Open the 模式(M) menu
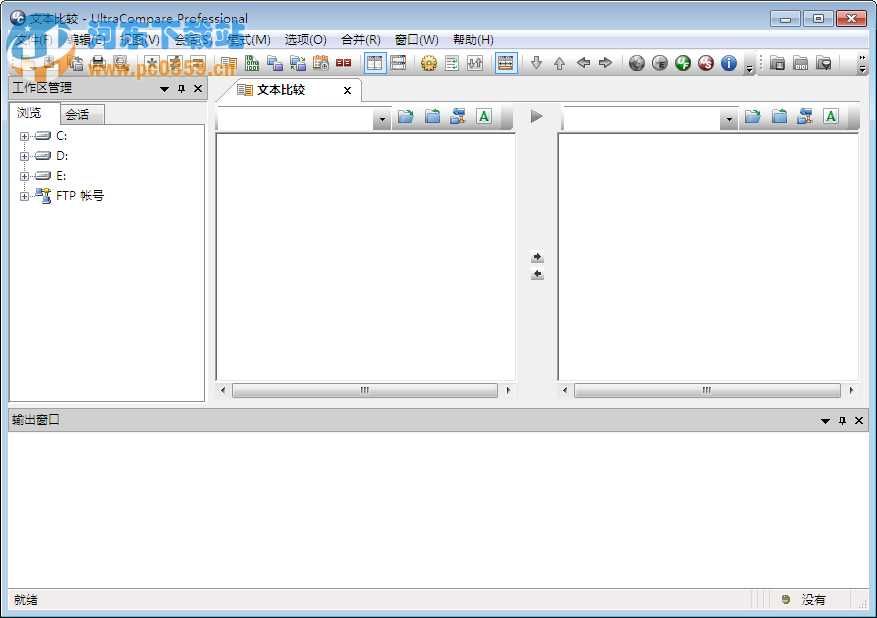This screenshot has height=618, width=877. 249,40
